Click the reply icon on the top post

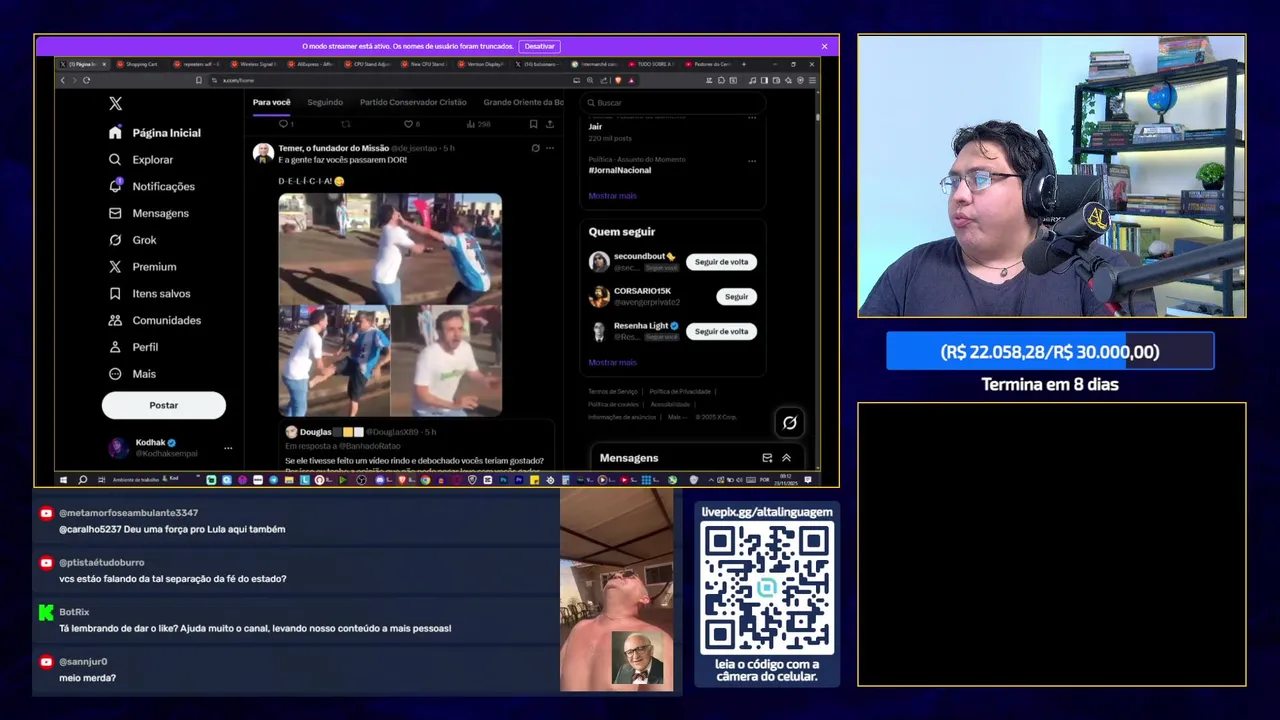[284, 124]
